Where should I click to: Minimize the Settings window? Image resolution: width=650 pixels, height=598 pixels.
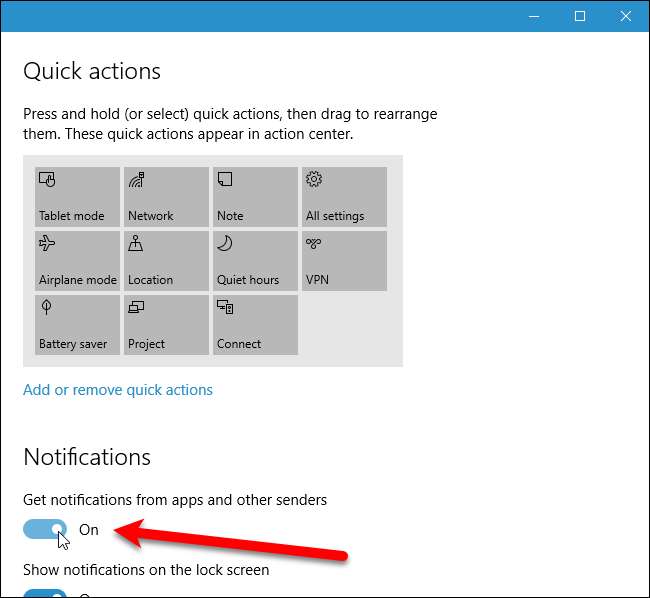533,16
